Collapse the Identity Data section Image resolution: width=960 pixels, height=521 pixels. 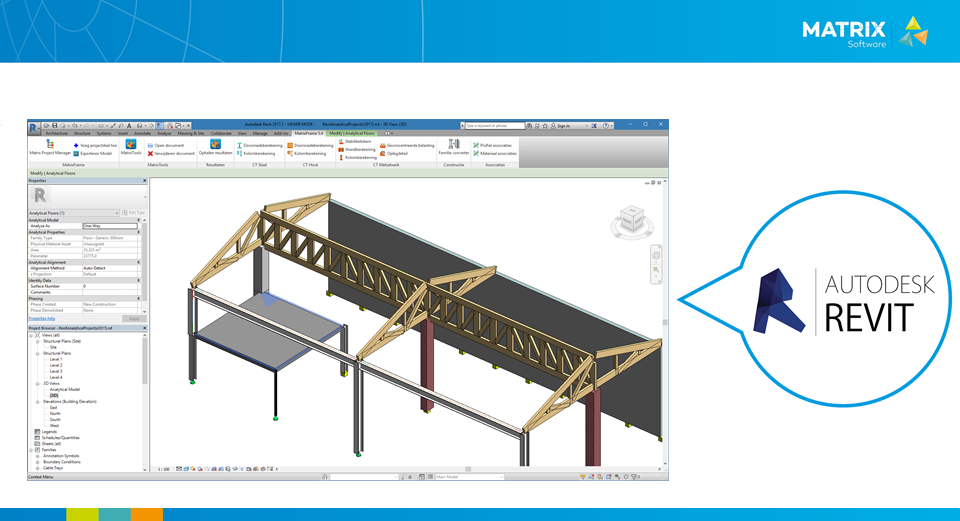point(138,280)
